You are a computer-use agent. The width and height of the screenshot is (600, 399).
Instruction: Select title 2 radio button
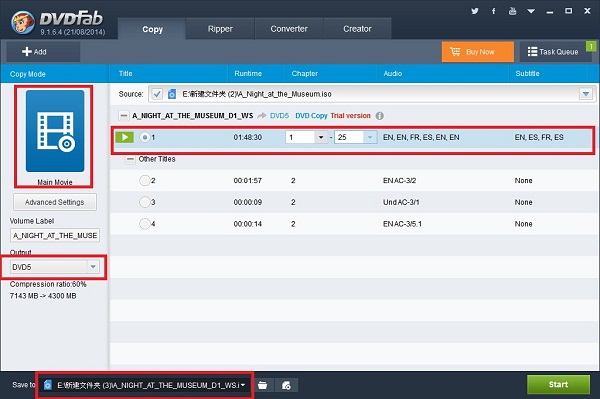(x=145, y=180)
